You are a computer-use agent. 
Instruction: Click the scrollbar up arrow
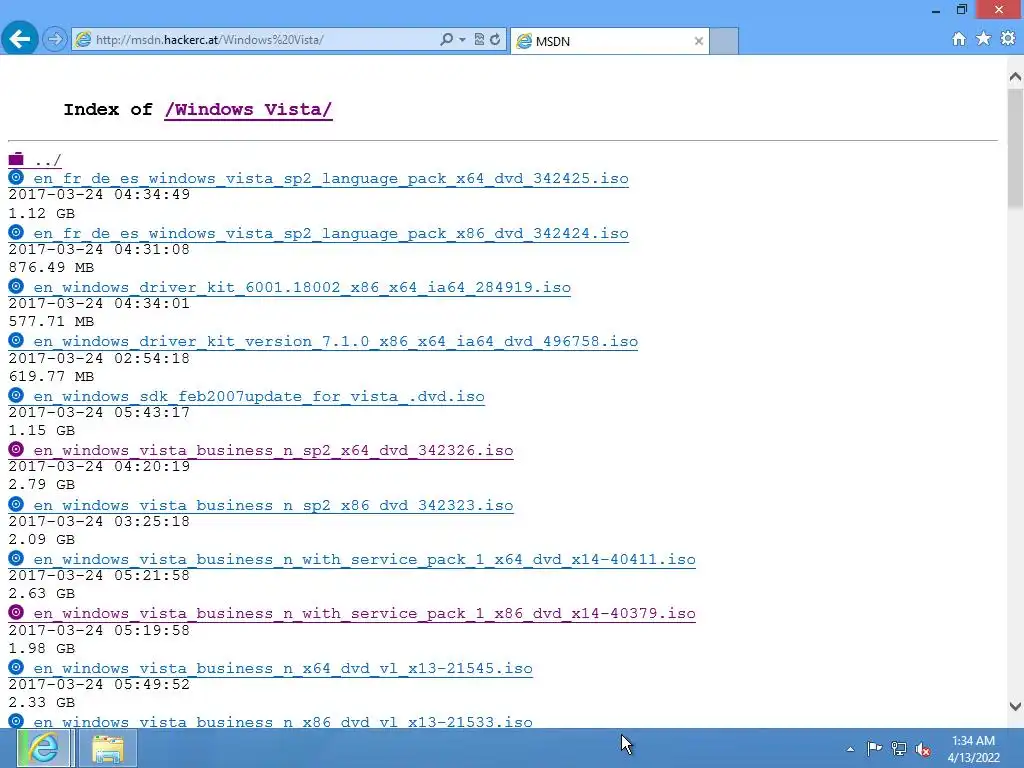1015,77
